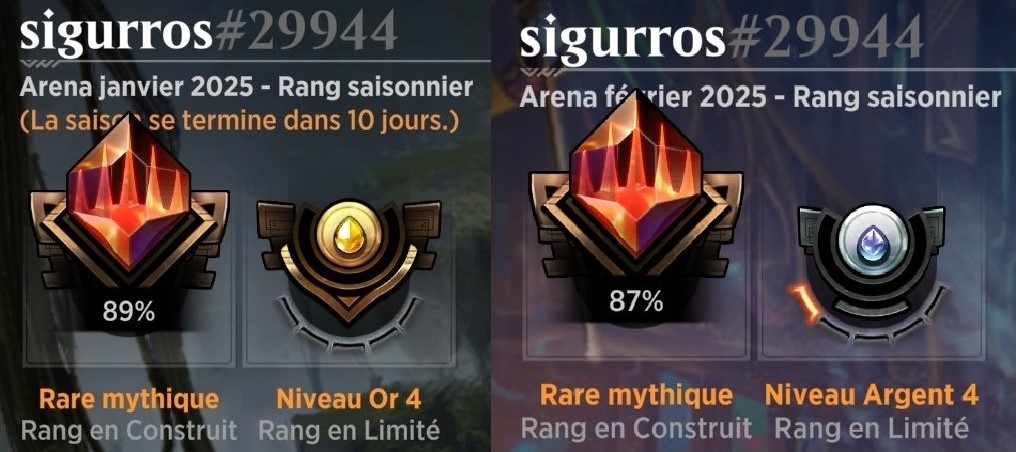Click the January Mythic rank gem icon
Image resolution: width=1016 pixels, height=452 pixels.
[129, 192]
